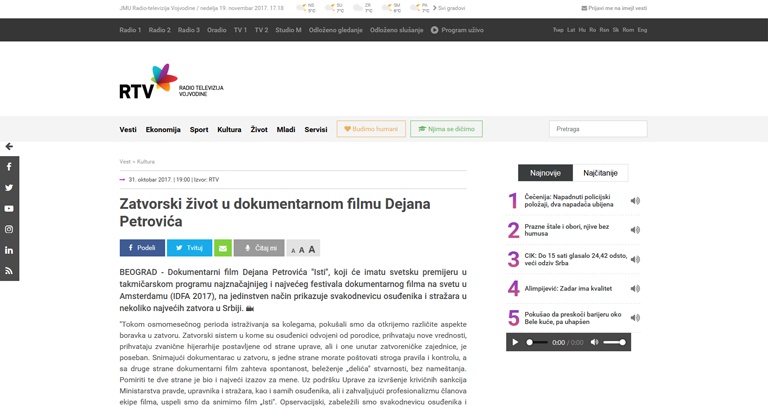Collapse the social sidebar with the back arrow
Viewport: 768px width, 406px height.
coord(9,146)
